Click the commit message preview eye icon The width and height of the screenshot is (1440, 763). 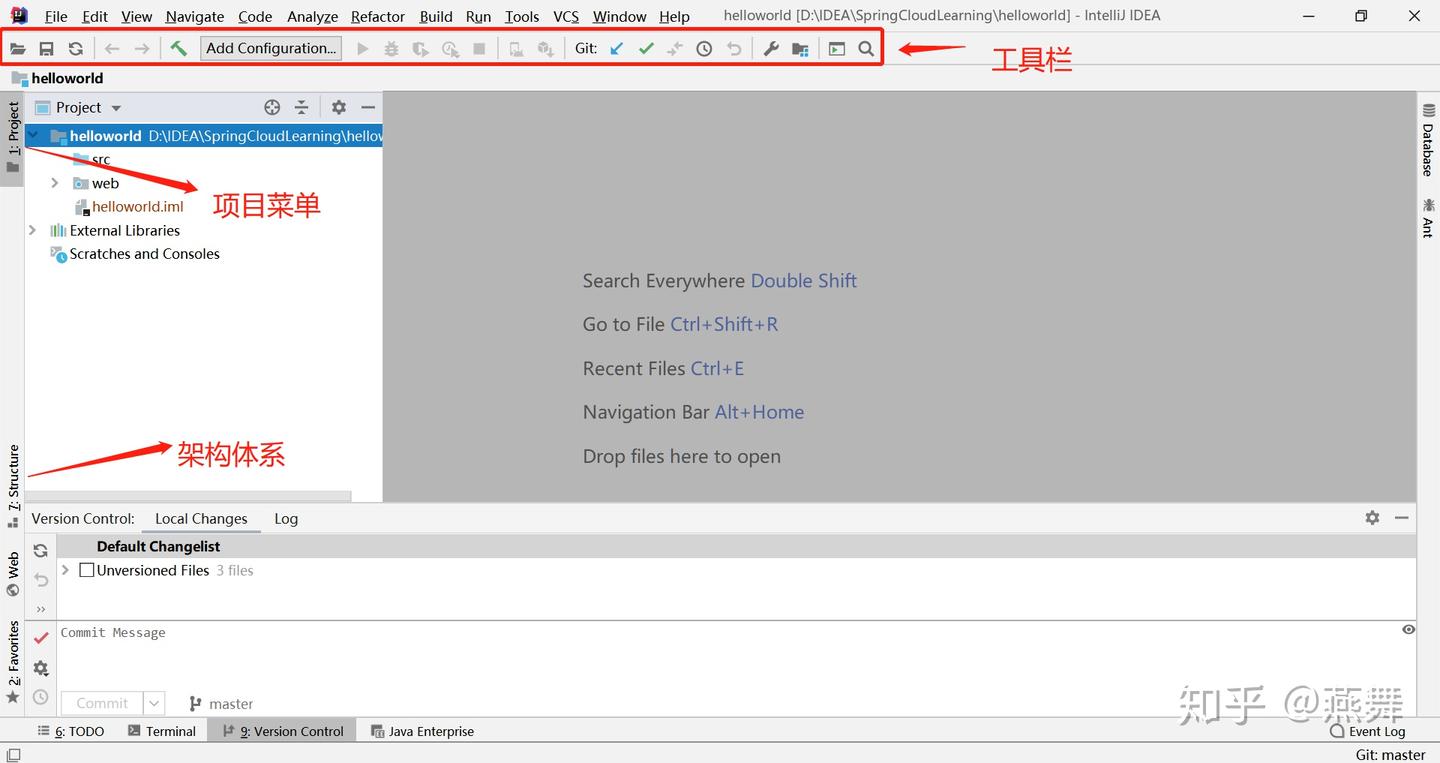[1408, 630]
